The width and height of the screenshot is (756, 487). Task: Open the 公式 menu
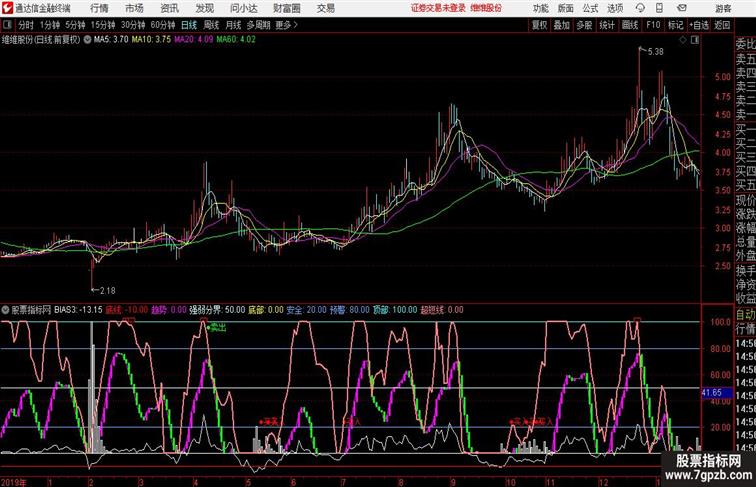click(591, 8)
